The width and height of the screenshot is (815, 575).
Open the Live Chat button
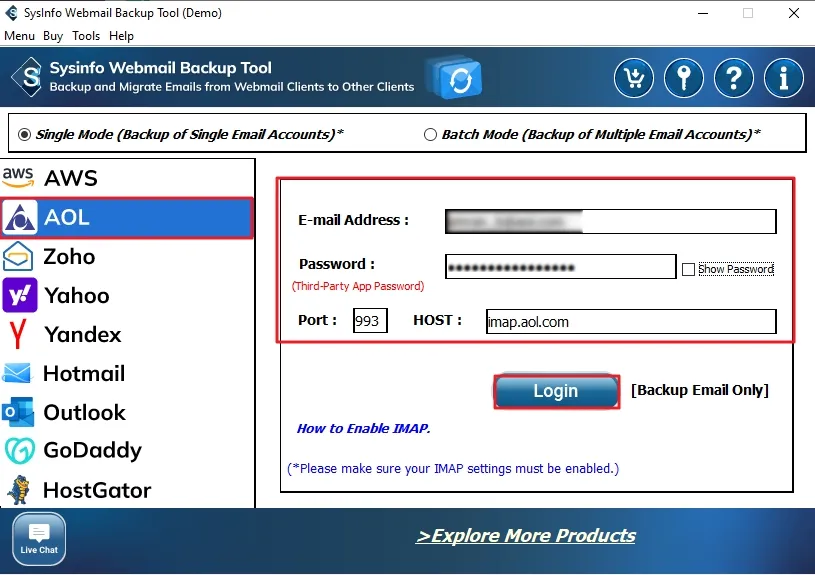tap(39, 539)
